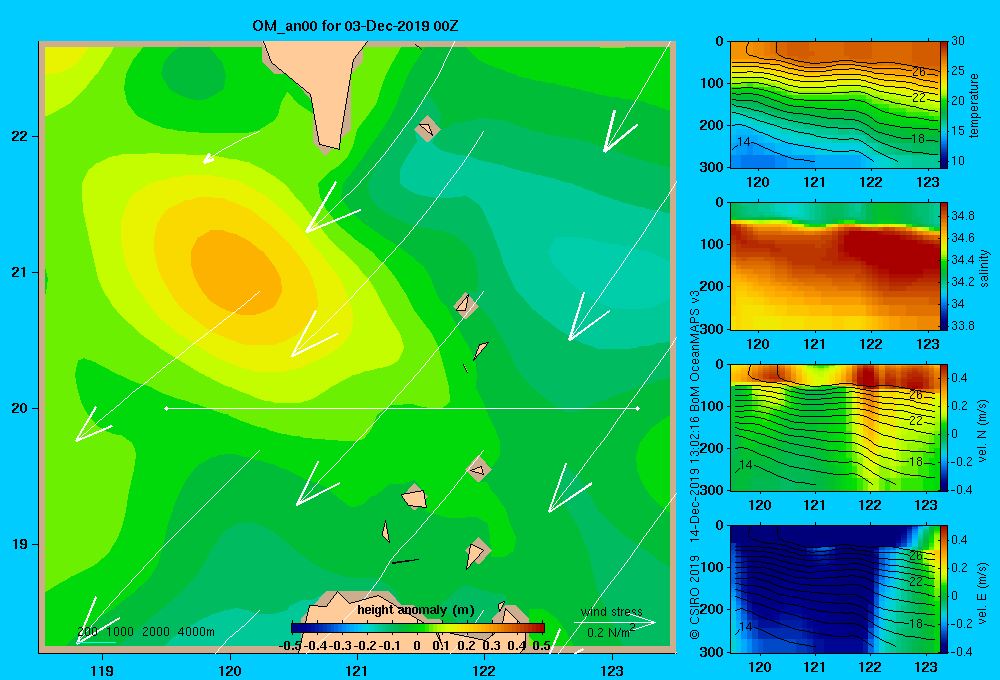Click the CSIRO BoM OceanMAPS v3 copyright text
This screenshot has height=680, width=1000.
coord(695,464)
